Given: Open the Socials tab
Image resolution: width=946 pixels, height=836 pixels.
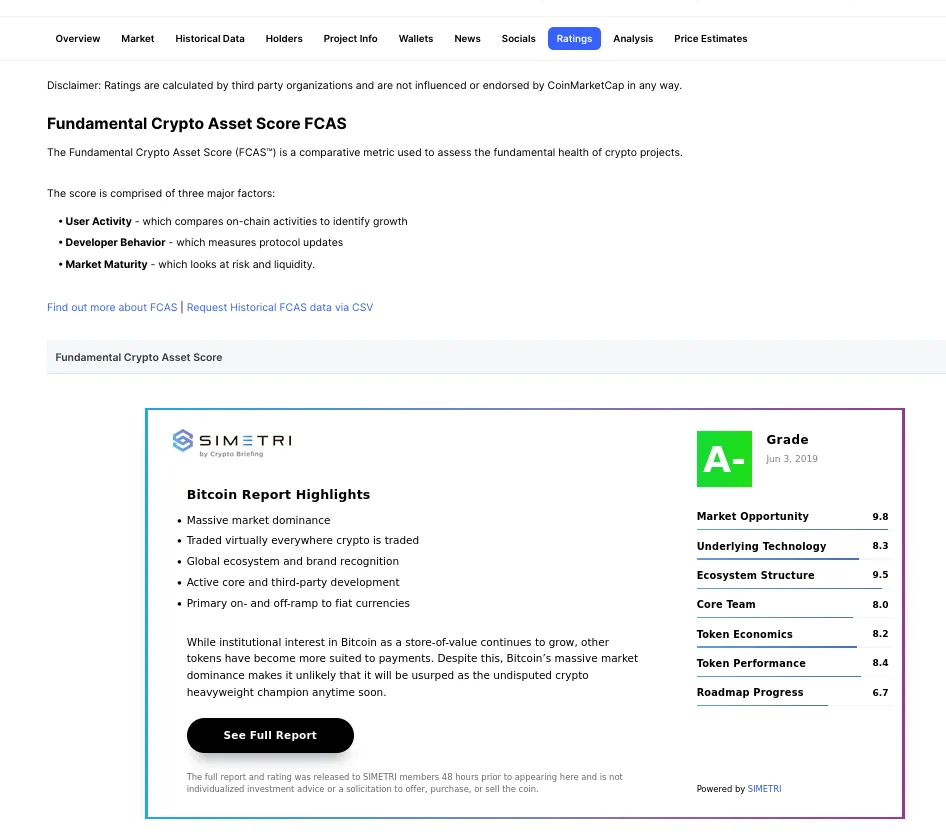Looking at the screenshot, I should tap(519, 39).
